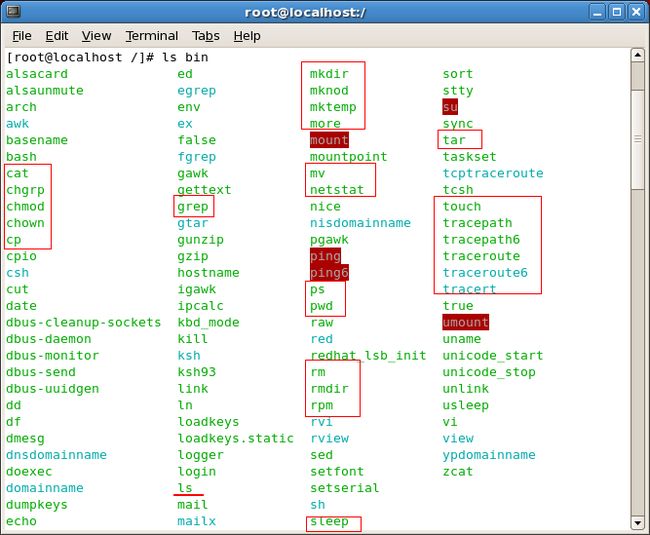Maximize the terminal window
The height and width of the screenshot is (535, 650).
617,12
